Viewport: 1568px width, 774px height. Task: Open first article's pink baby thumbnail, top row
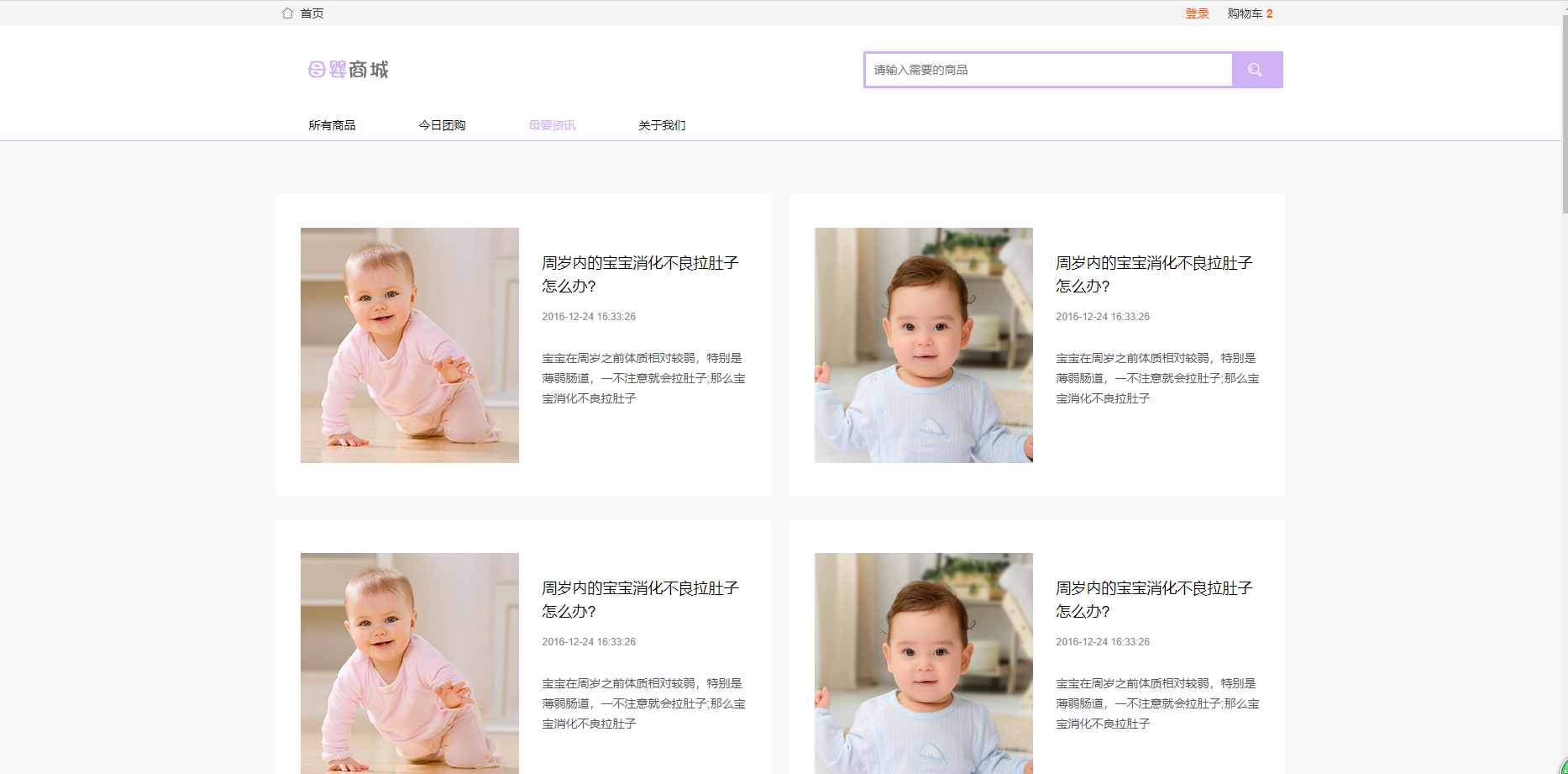point(410,345)
